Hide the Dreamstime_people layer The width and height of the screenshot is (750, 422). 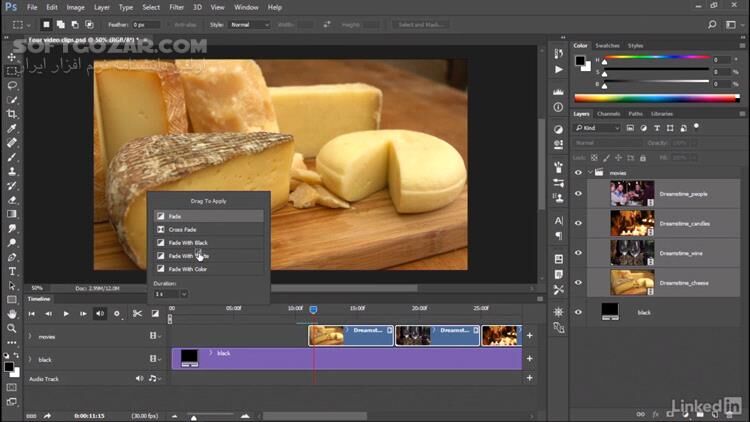click(x=578, y=194)
